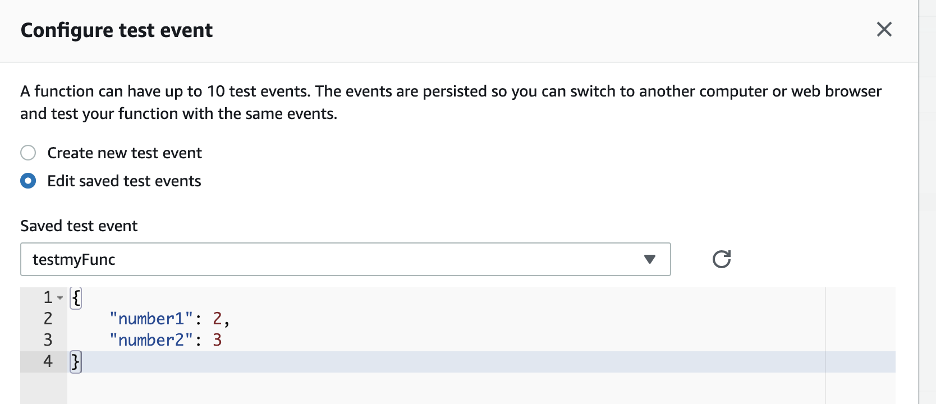Viewport: 936px width, 404px height.
Task: Click the saved test event dropdown arrow
Action: (650, 260)
